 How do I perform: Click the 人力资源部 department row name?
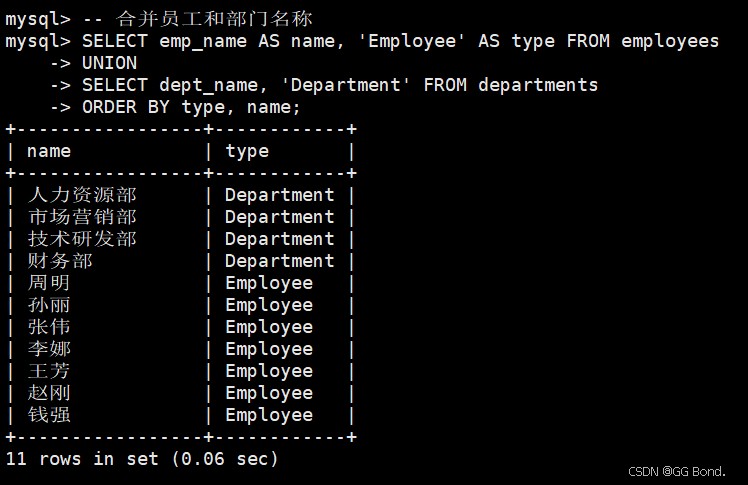[82, 195]
